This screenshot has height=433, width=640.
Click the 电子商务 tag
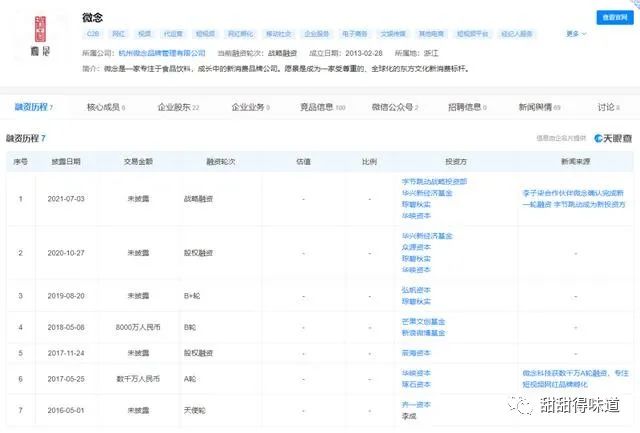pyautogui.click(x=354, y=34)
